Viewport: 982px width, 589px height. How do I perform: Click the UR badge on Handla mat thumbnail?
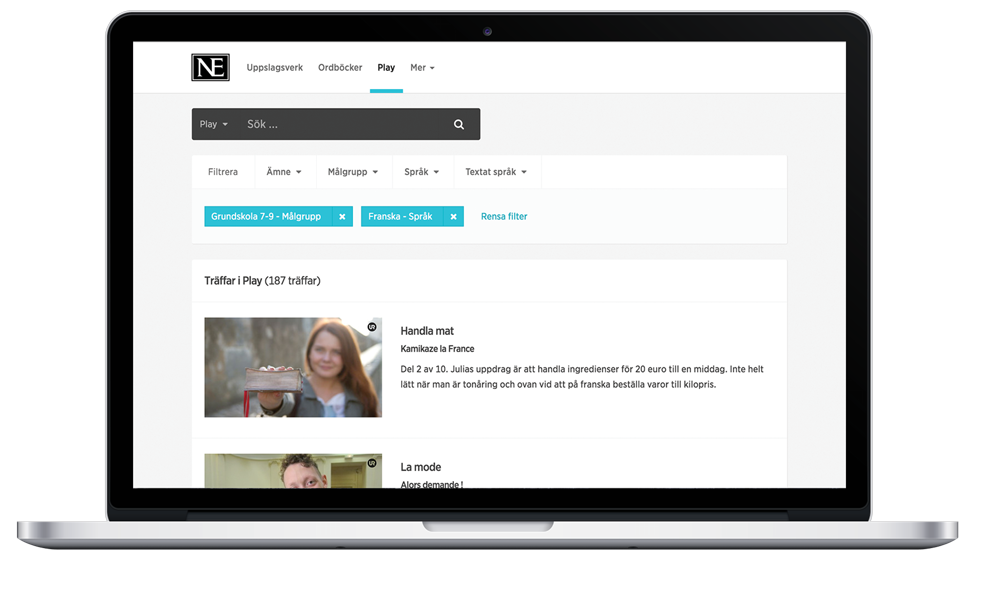coord(372,327)
